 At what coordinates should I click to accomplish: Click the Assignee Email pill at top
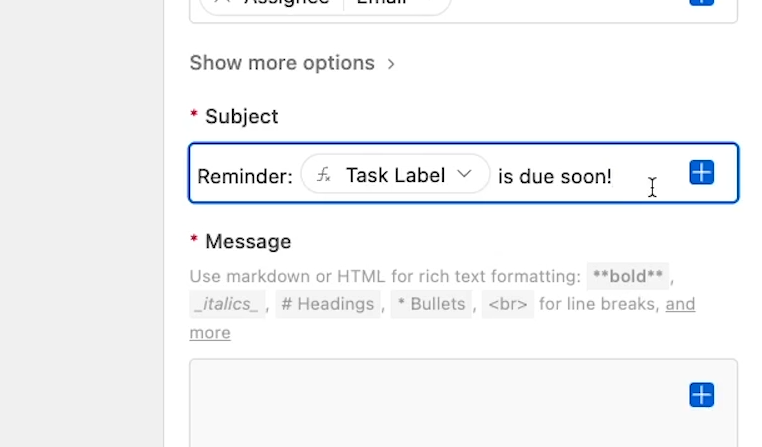pyautogui.click(x=325, y=4)
